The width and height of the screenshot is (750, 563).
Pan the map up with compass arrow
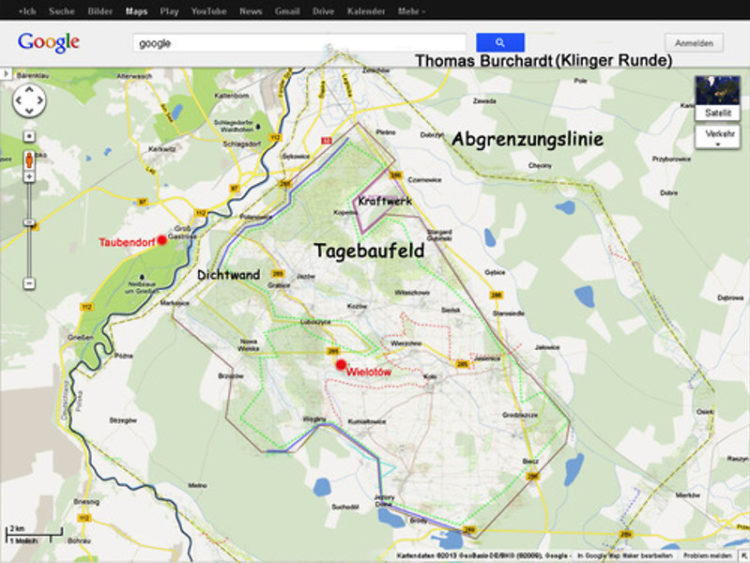coord(28,90)
